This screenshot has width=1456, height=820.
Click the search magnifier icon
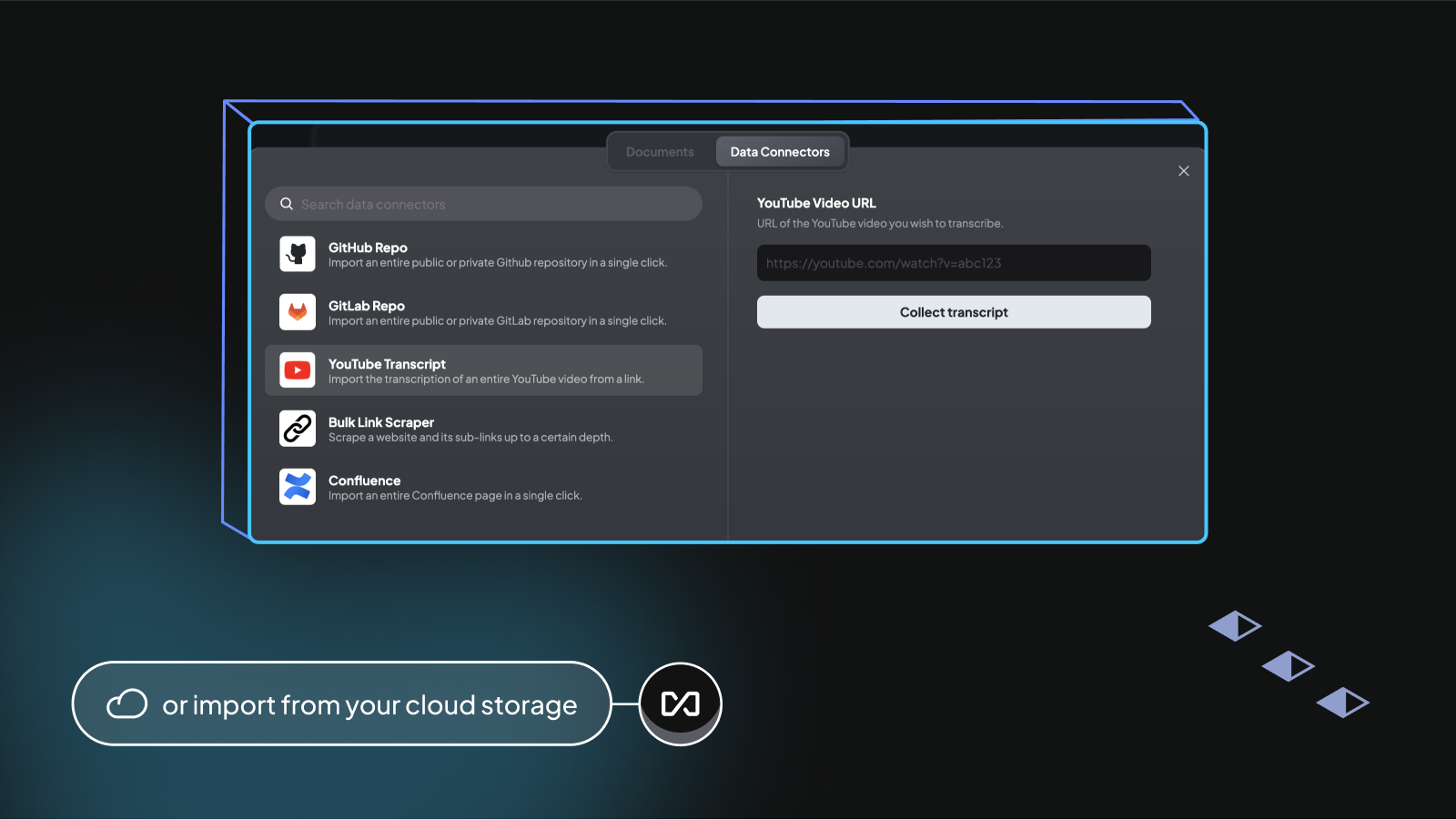click(x=287, y=204)
